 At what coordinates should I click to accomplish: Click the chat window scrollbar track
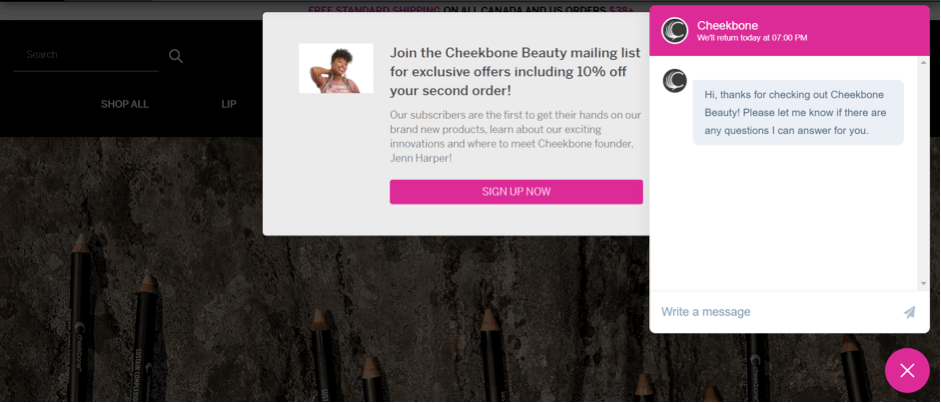[924, 173]
